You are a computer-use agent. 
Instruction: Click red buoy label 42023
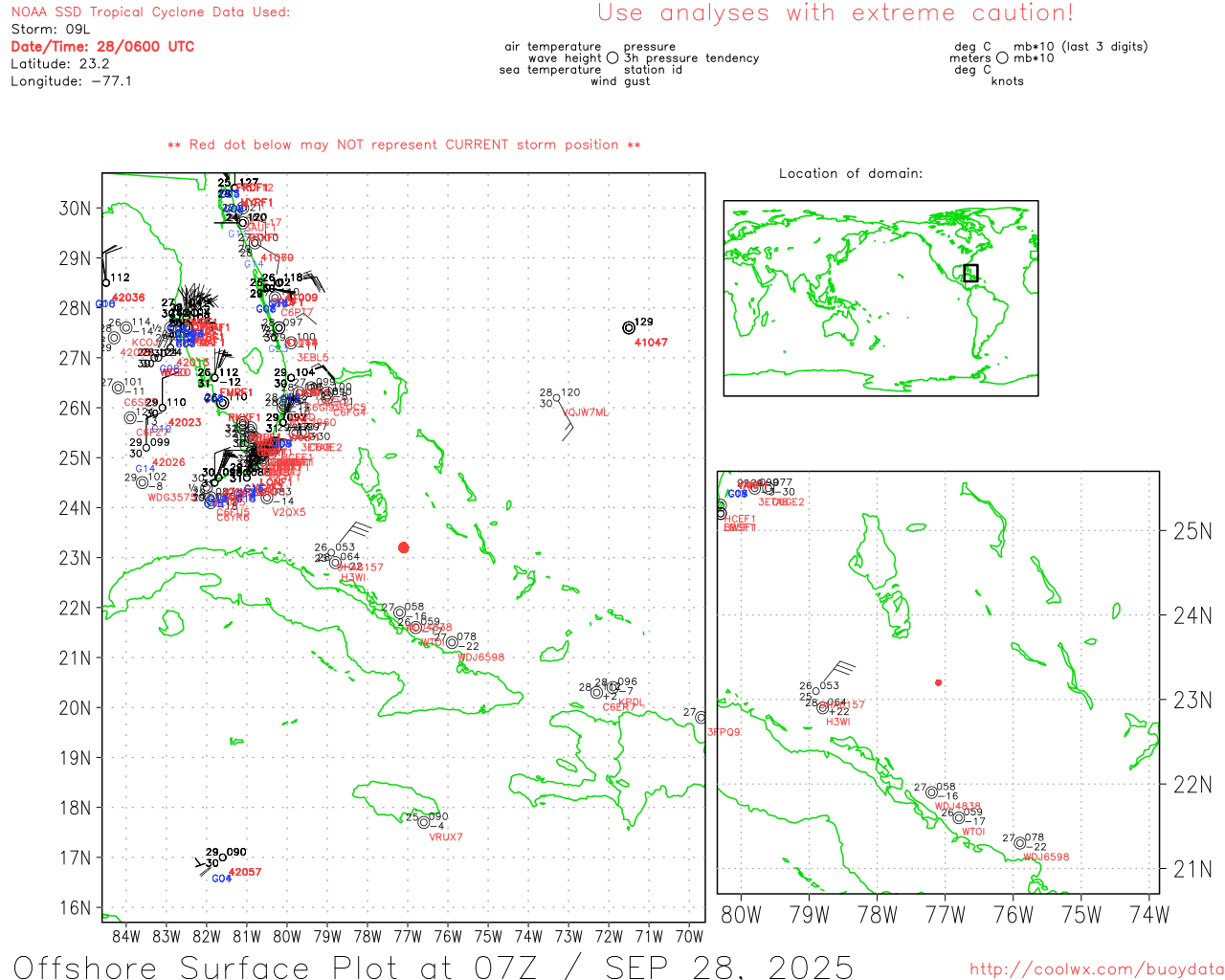(x=185, y=422)
